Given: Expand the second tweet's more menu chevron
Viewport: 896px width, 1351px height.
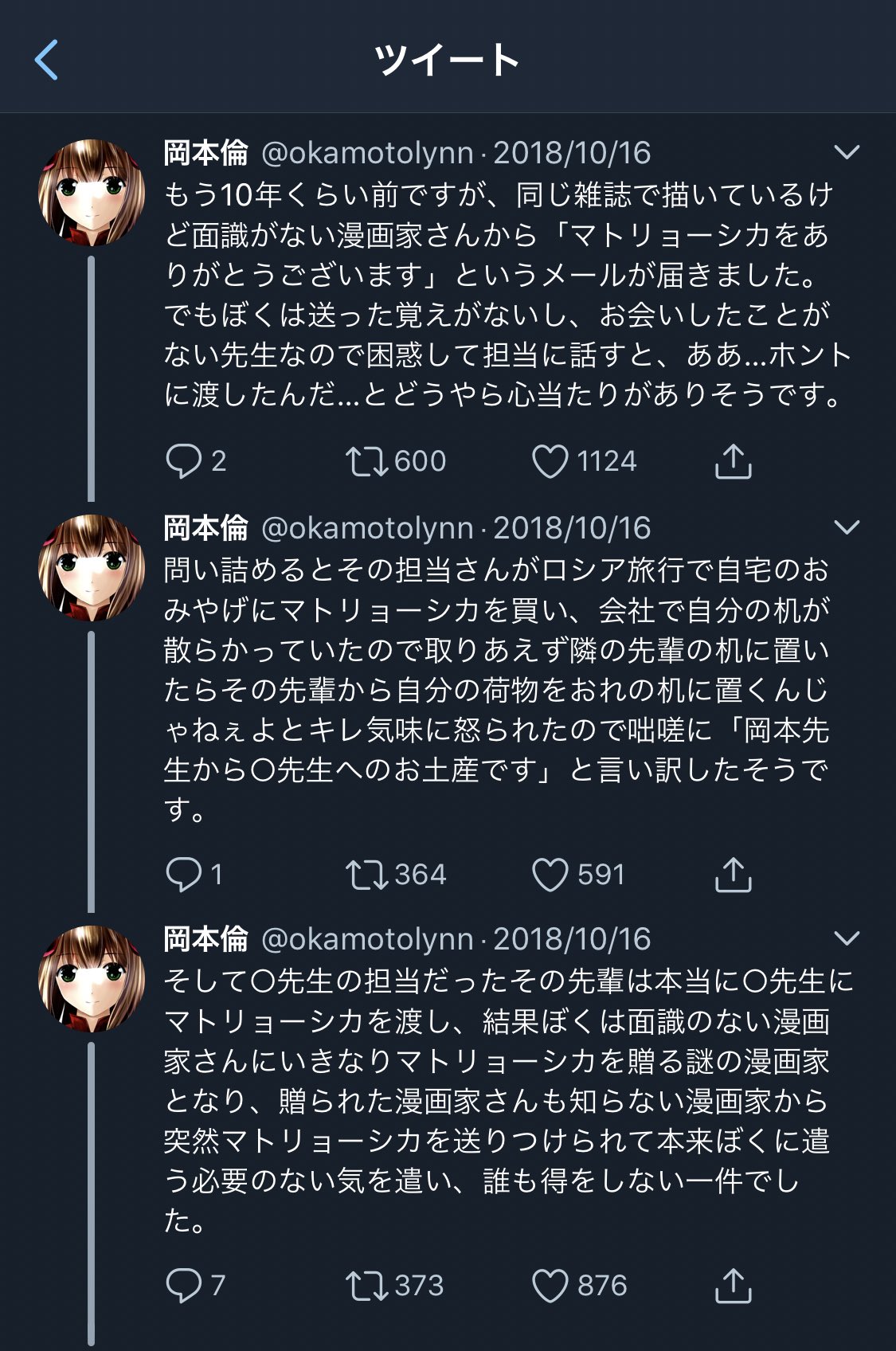Looking at the screenshot, I should [x=846, y=527].
